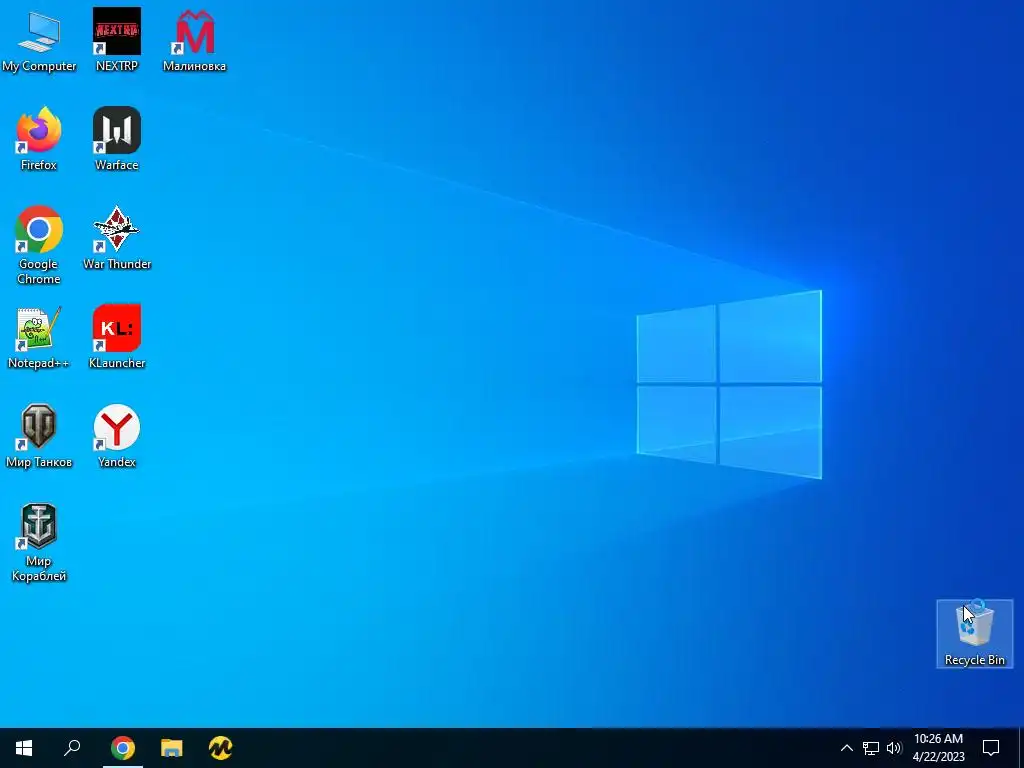Select the War Thunder desktop shortcut
The image size is (1024, 768).
tap(117, 238)
